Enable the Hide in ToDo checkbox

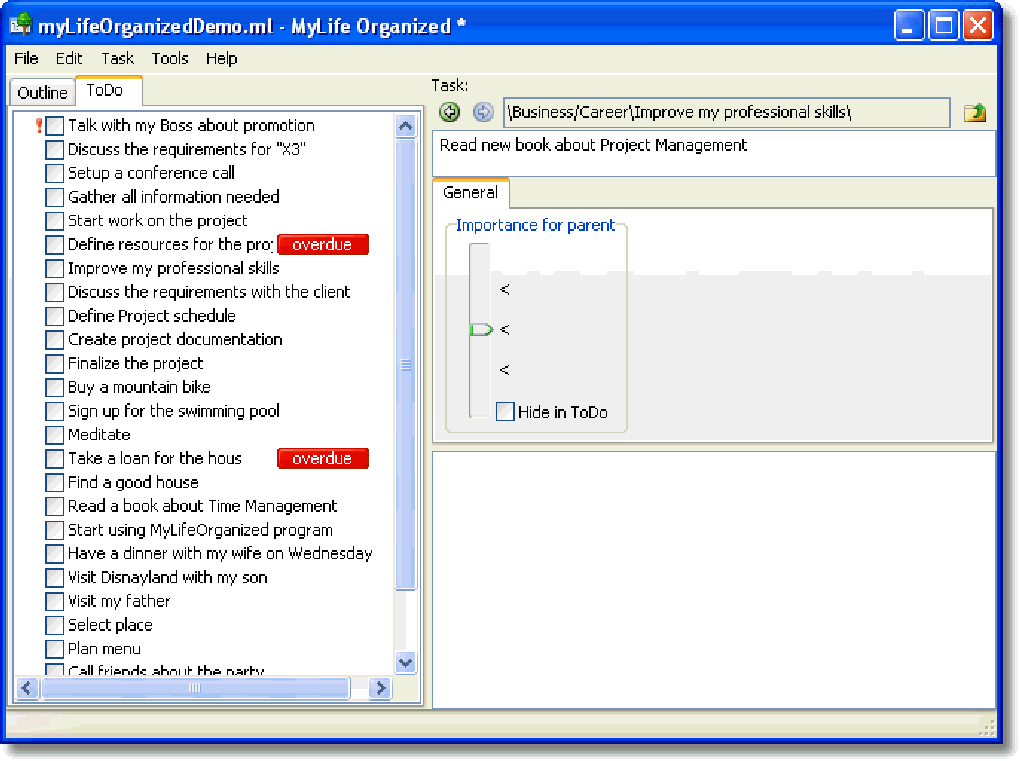(x=505, y=412)
